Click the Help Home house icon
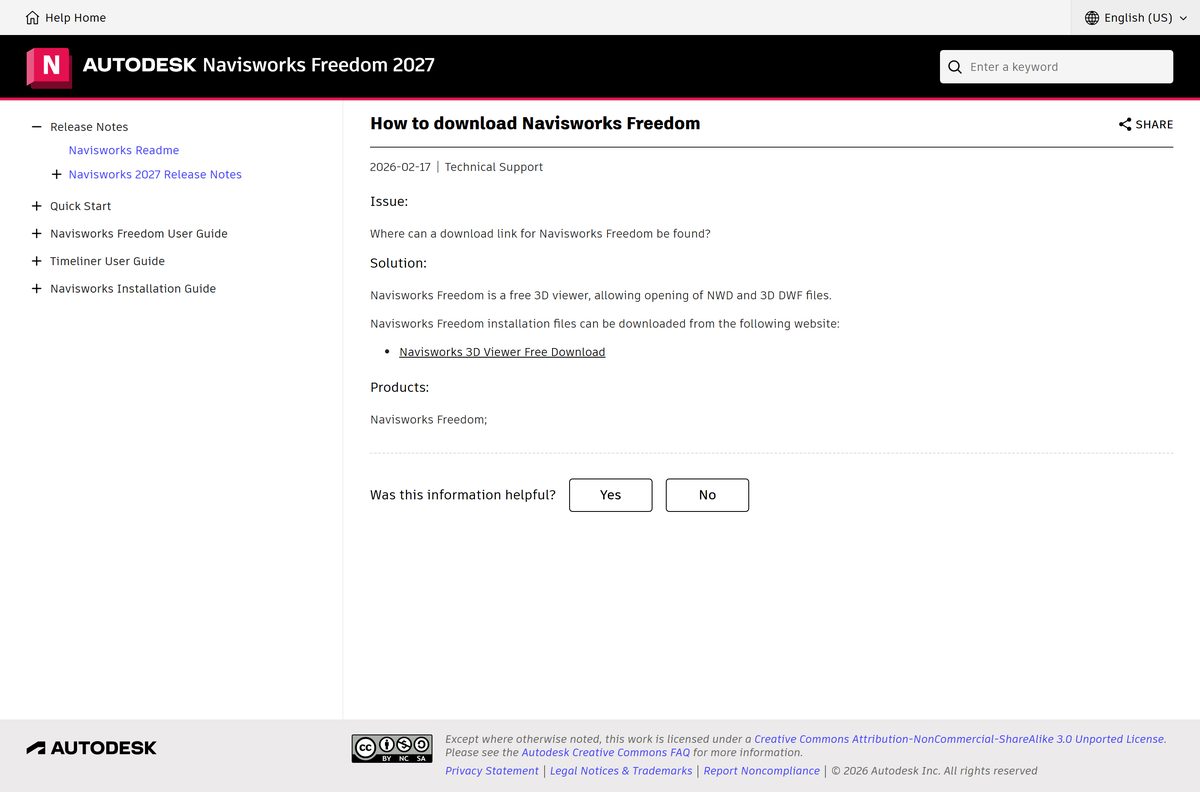1200x792 pixels. coord(33,18)
